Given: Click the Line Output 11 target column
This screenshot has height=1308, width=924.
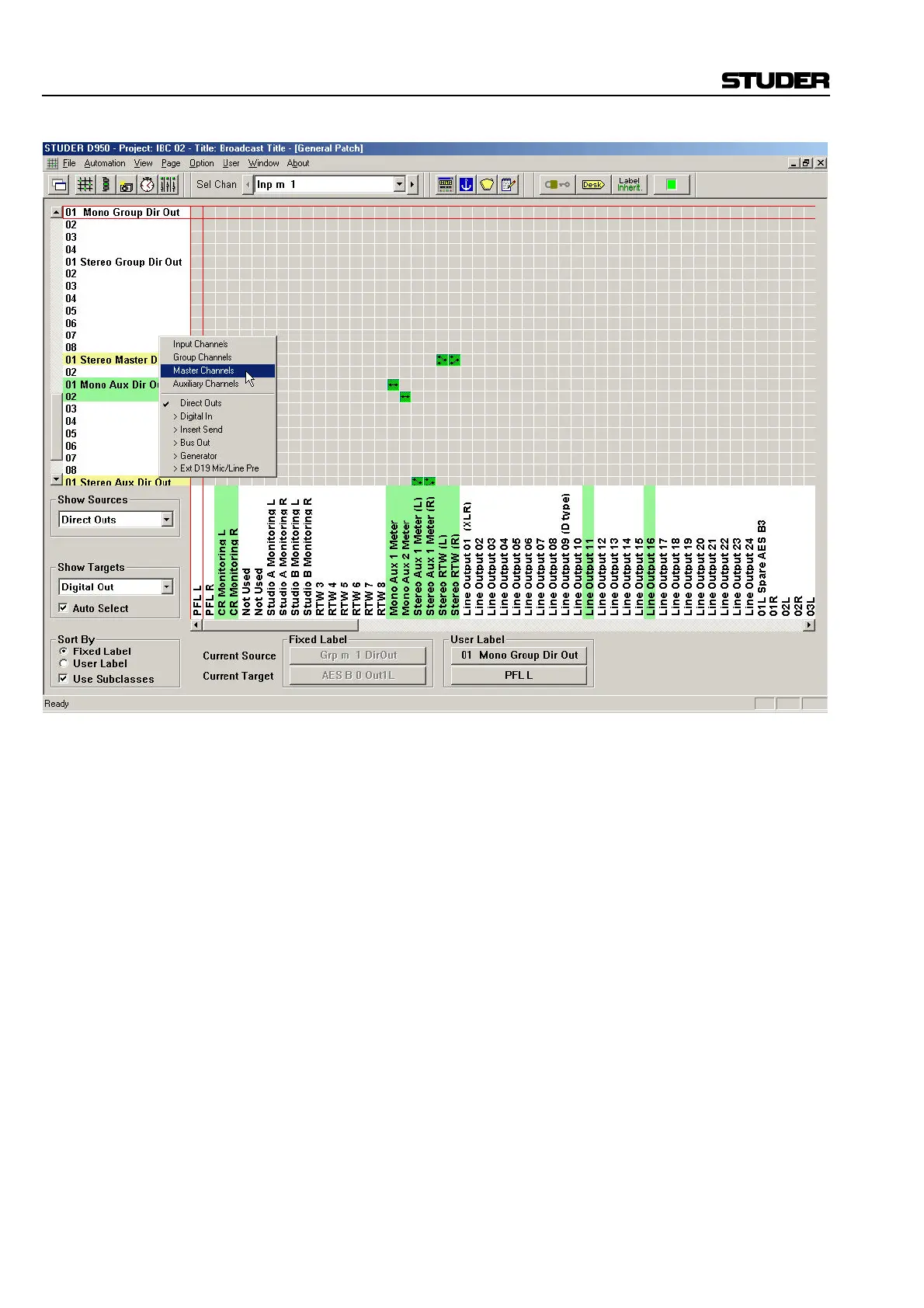Looking at the screenshot, I should click(589, 551).
